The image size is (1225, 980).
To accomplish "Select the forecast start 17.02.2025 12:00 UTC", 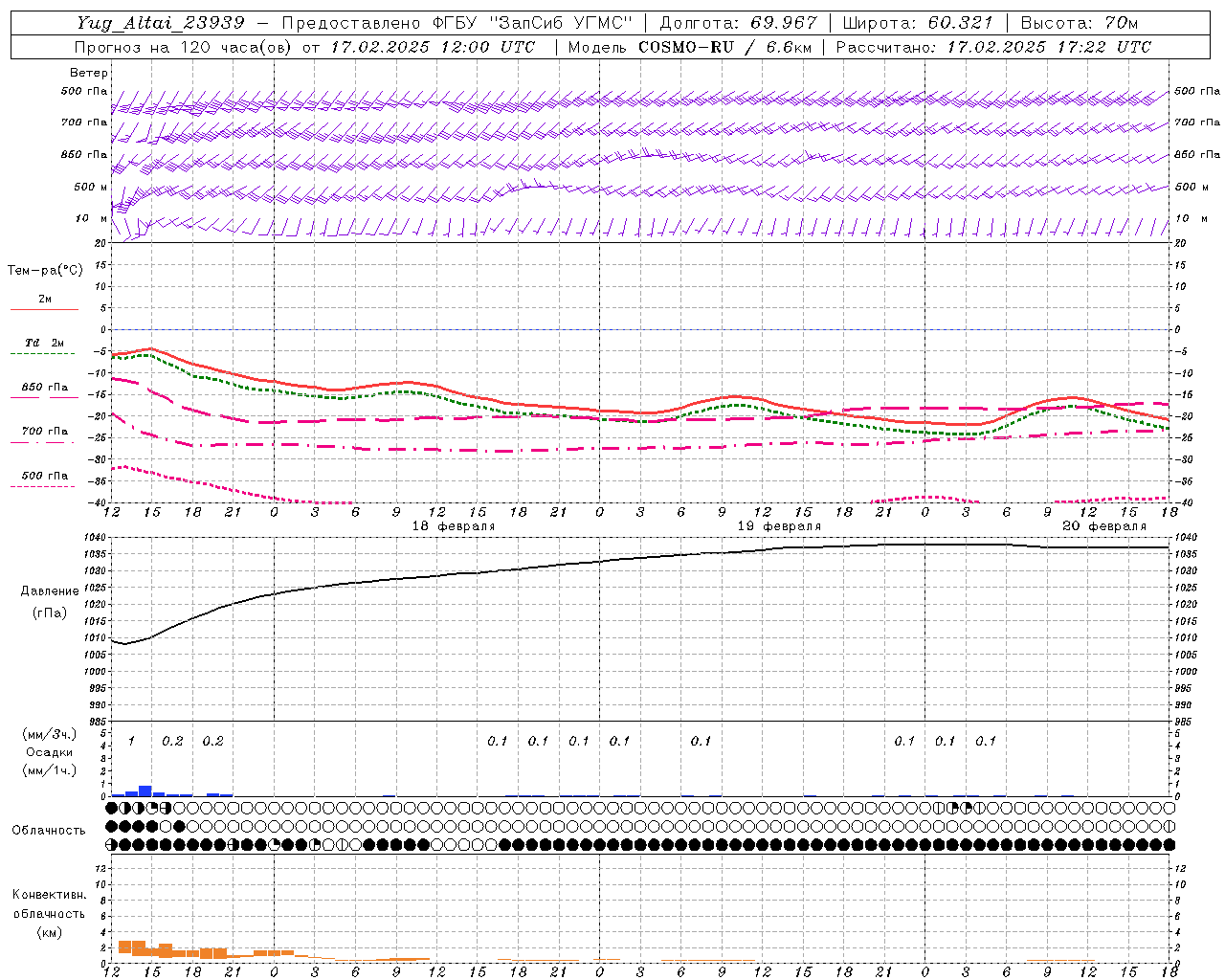I will tap(433, 47).
